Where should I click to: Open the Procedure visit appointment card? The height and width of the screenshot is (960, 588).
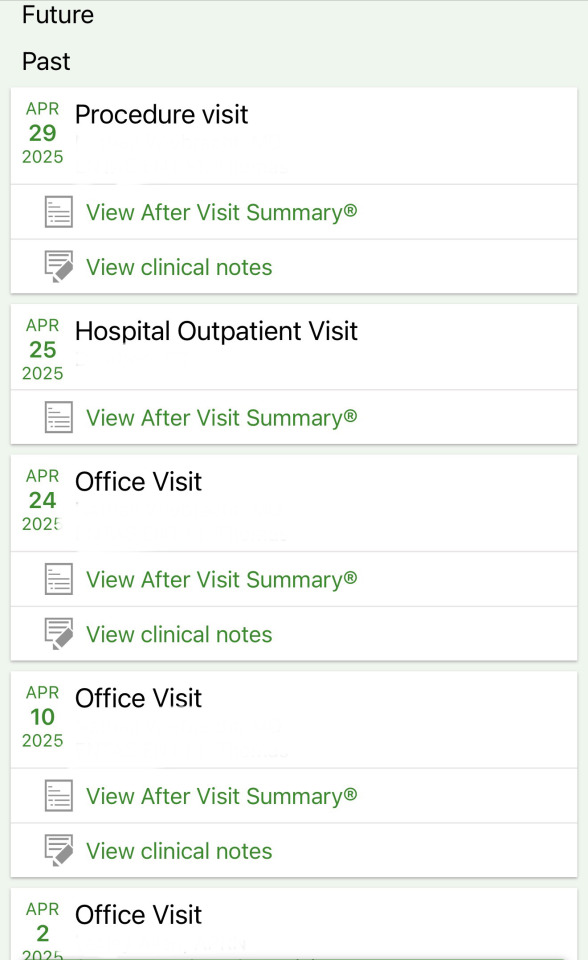294,136
